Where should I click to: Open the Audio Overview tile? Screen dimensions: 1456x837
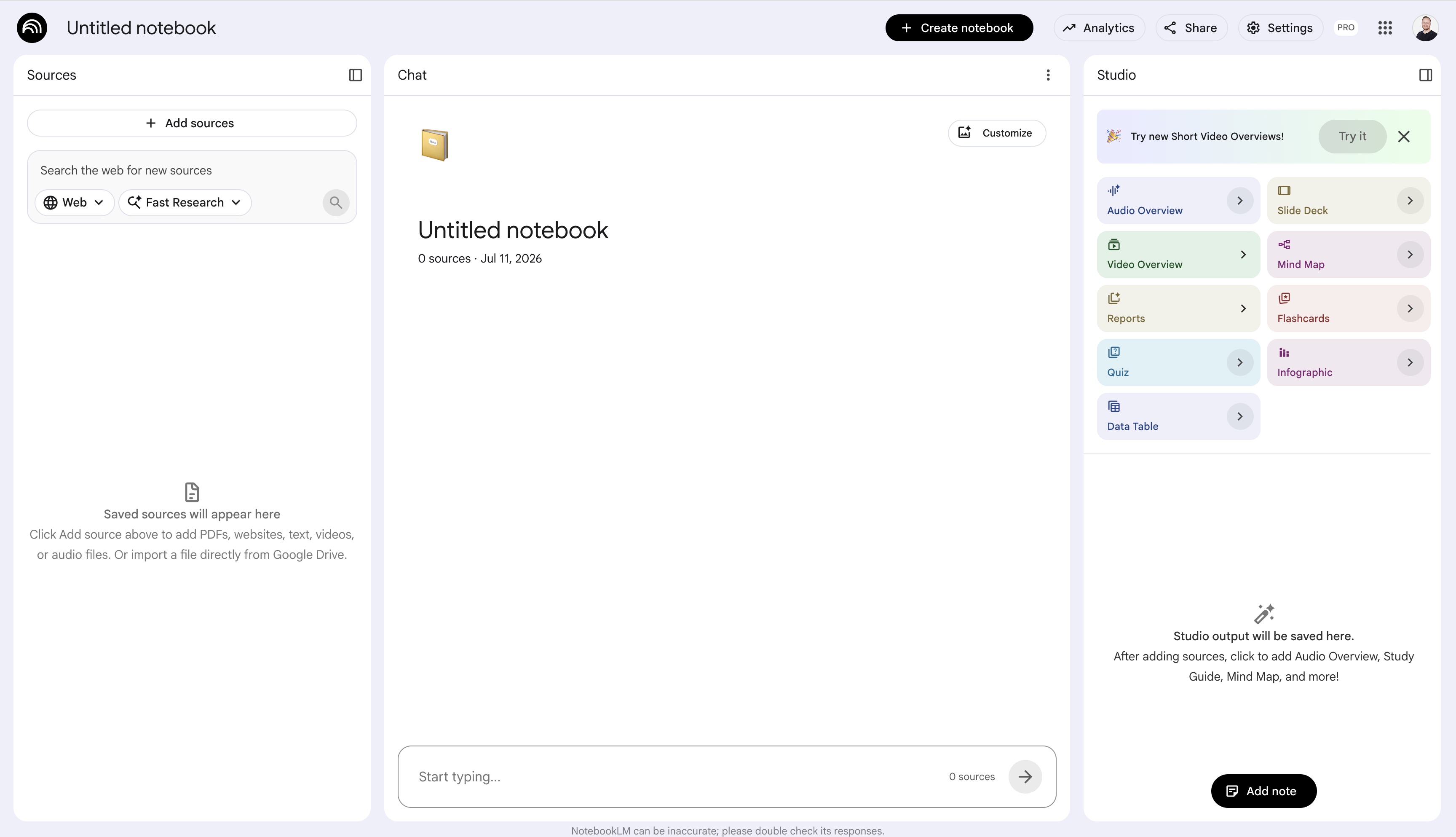(1178, 200)
